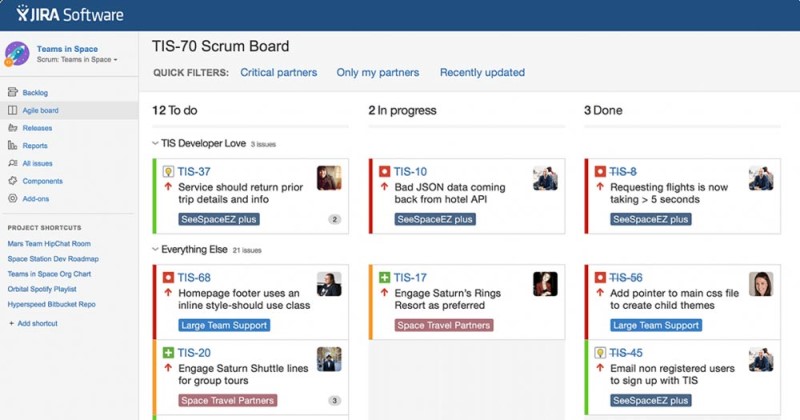Toggle the Recently updated quick filter

pos(482,72)
